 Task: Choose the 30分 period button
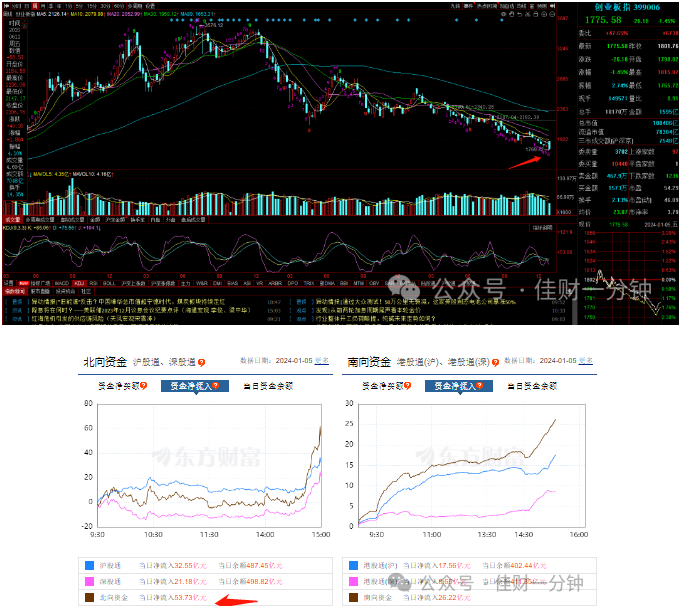(105, 6)
